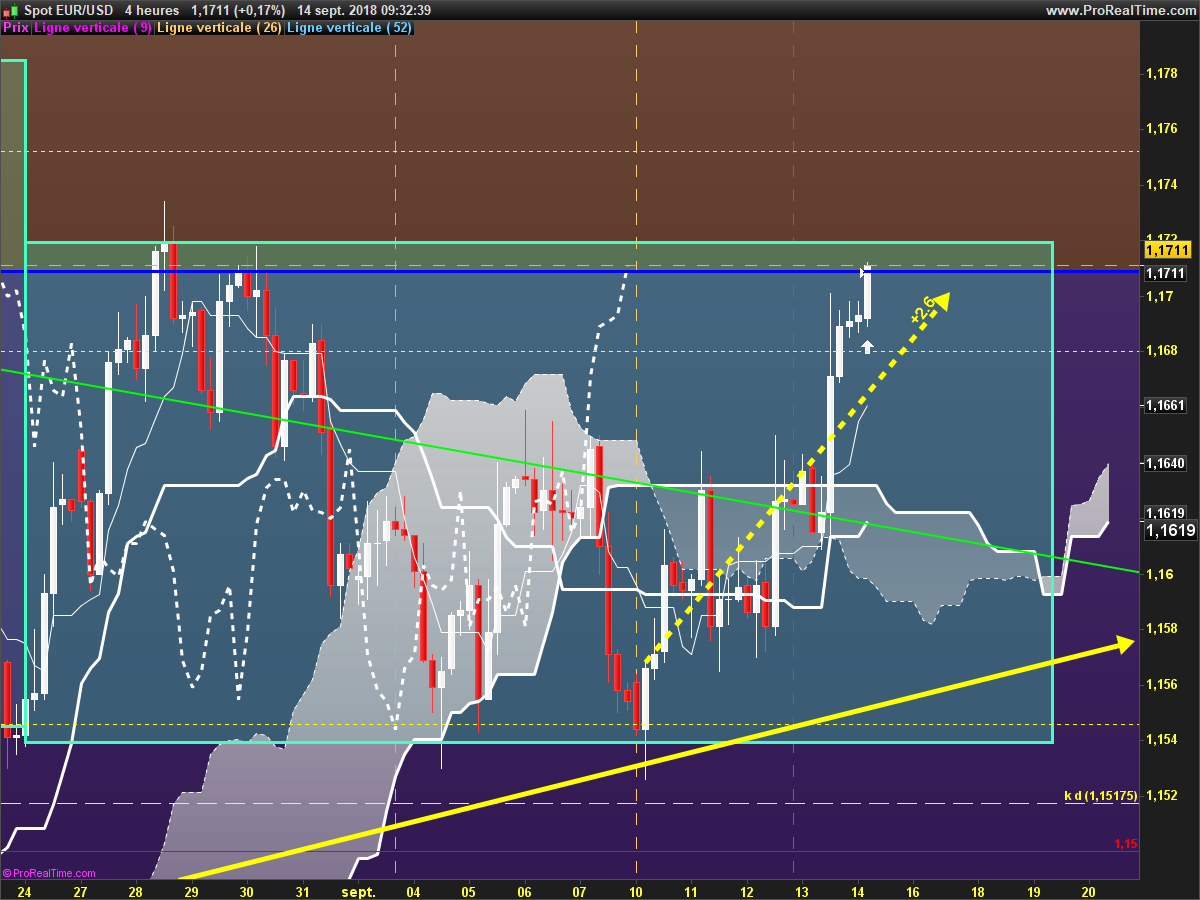Click the 1,152 price axis value

[x=1161, y=796]
